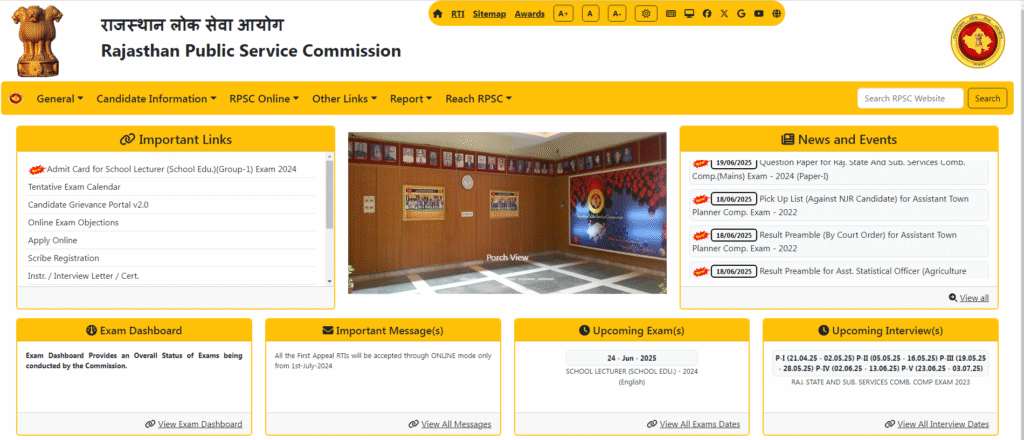Click the newspaper icon beside News and Events

(x=788, y=140)
